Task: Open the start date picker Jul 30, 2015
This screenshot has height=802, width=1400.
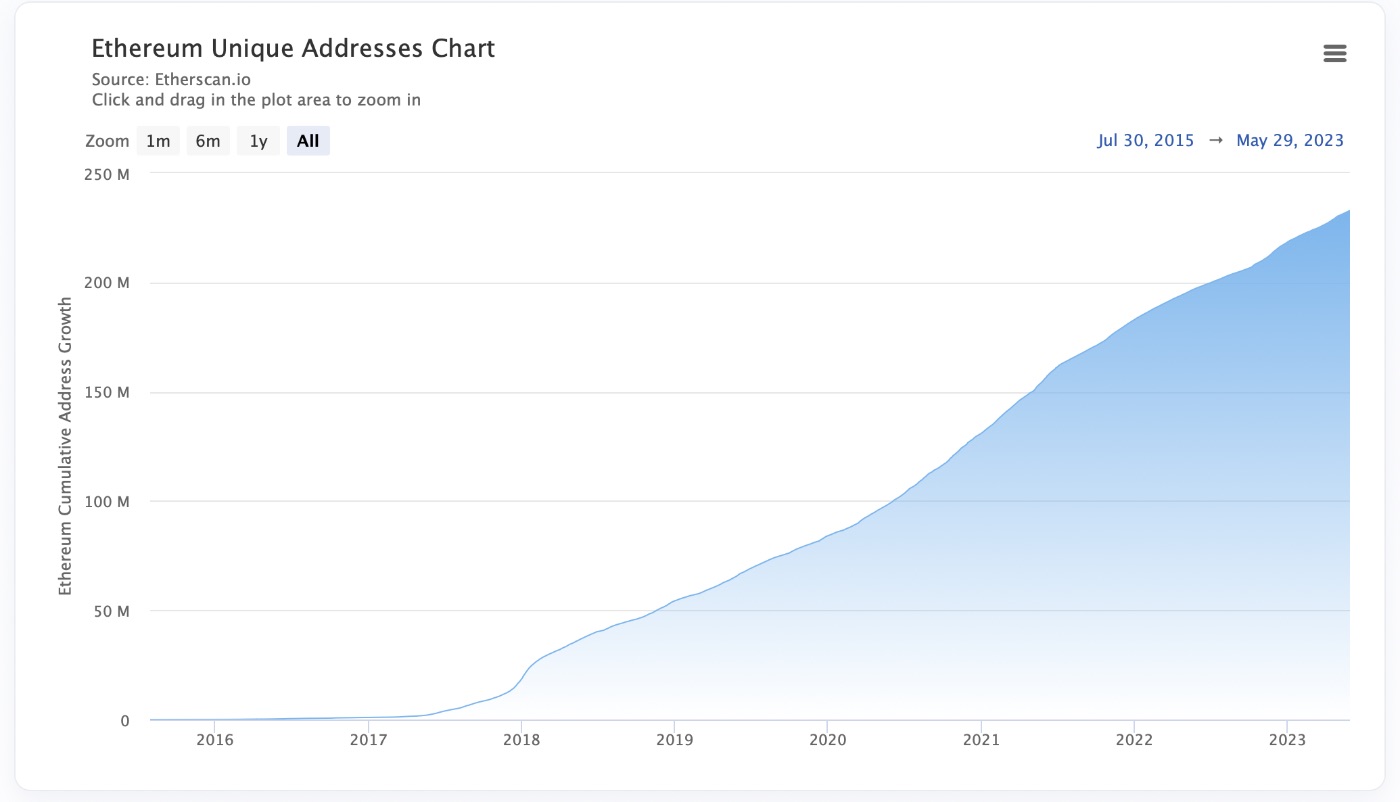Action: click(x=1144, y=140)
